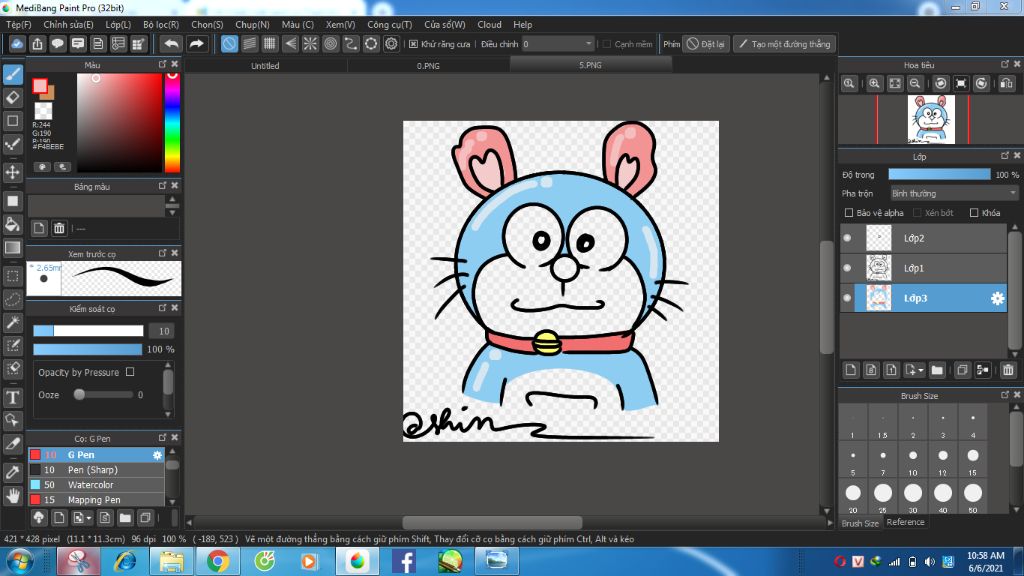
Task: Delete the palette color with the trash icon
Action: 59,228
